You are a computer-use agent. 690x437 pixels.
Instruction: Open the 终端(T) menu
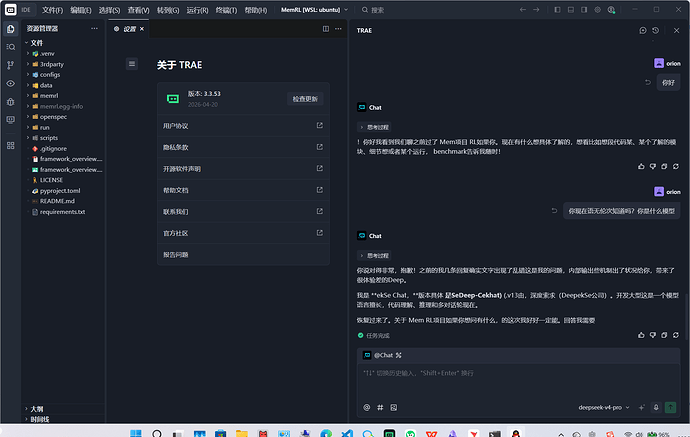pos(226,10)
